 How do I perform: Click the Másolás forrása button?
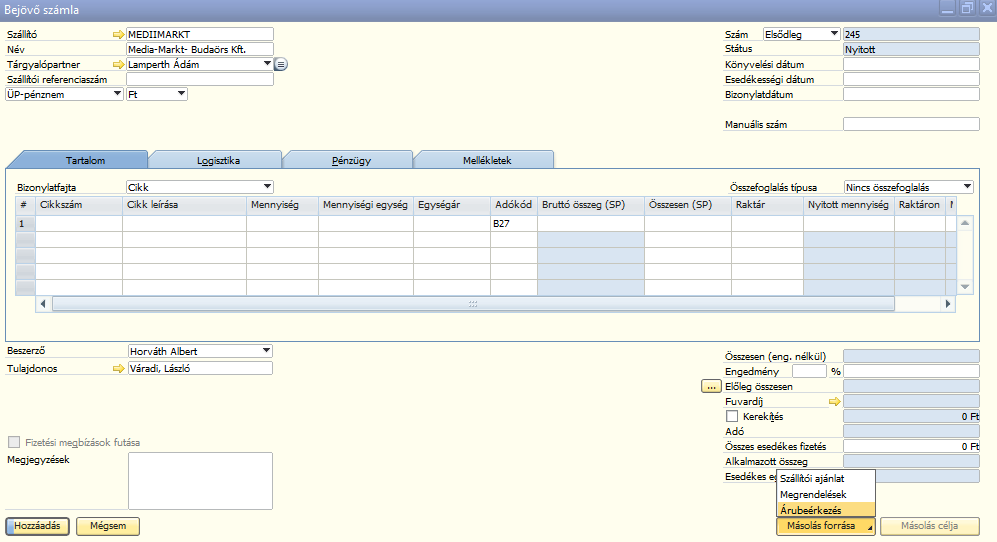coord(825,526)
